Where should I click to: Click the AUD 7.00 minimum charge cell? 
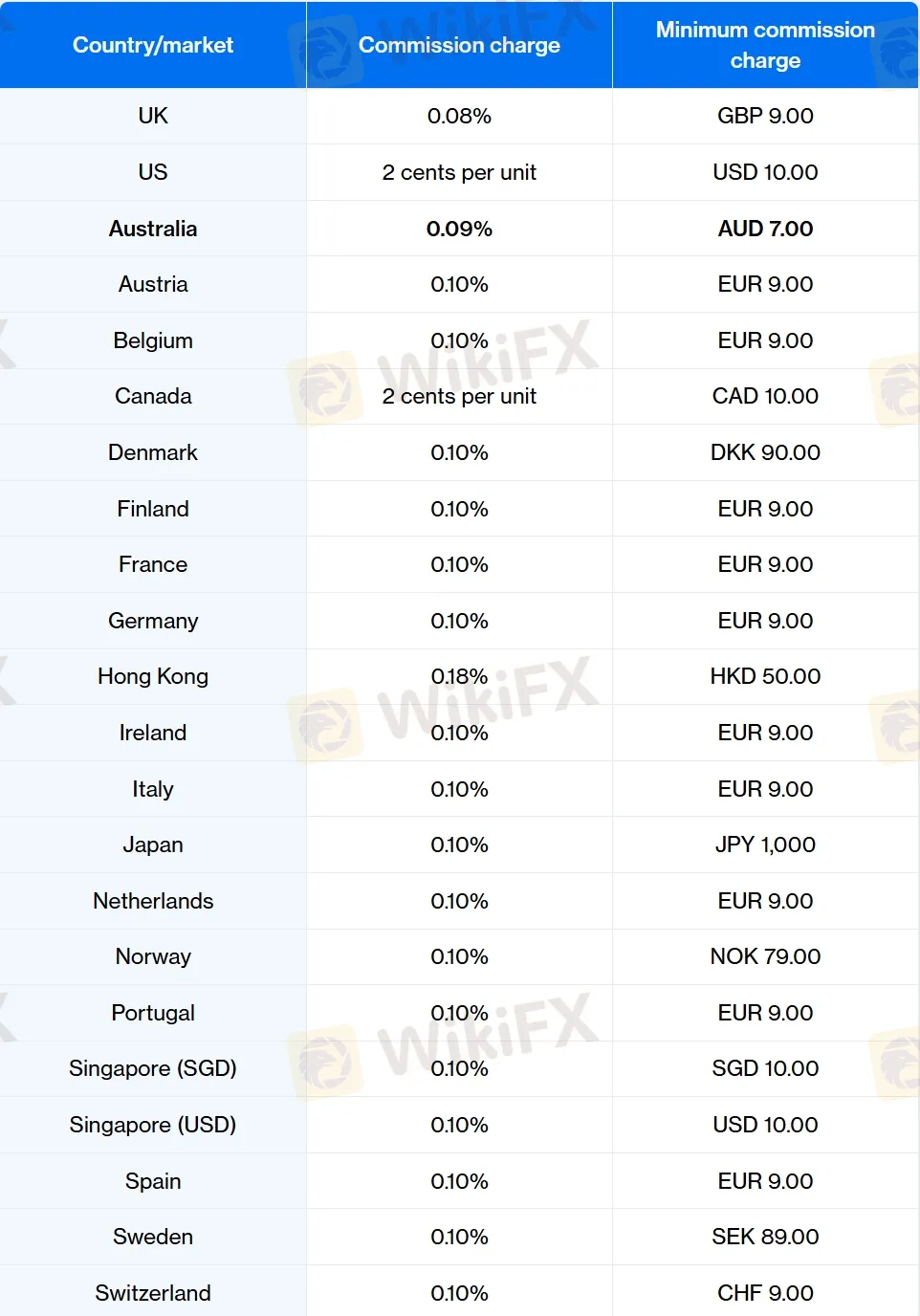click(765, 229)
